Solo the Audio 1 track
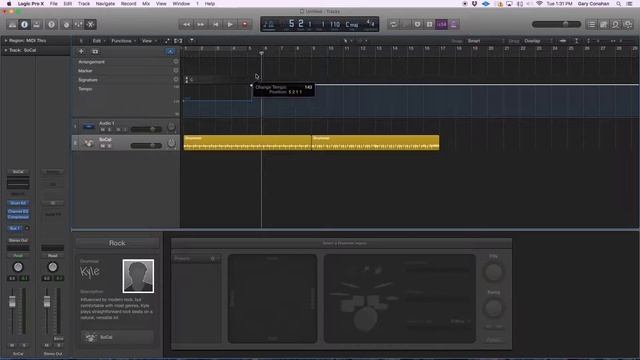Image resolution: width=640 pixels, height=360 pixels. click(109, 129)
